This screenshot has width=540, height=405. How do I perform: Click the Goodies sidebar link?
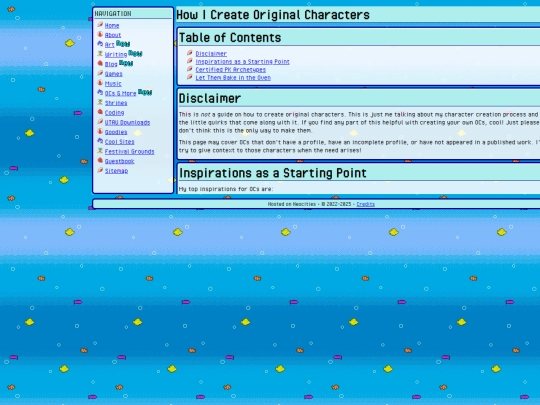point(116,132)
